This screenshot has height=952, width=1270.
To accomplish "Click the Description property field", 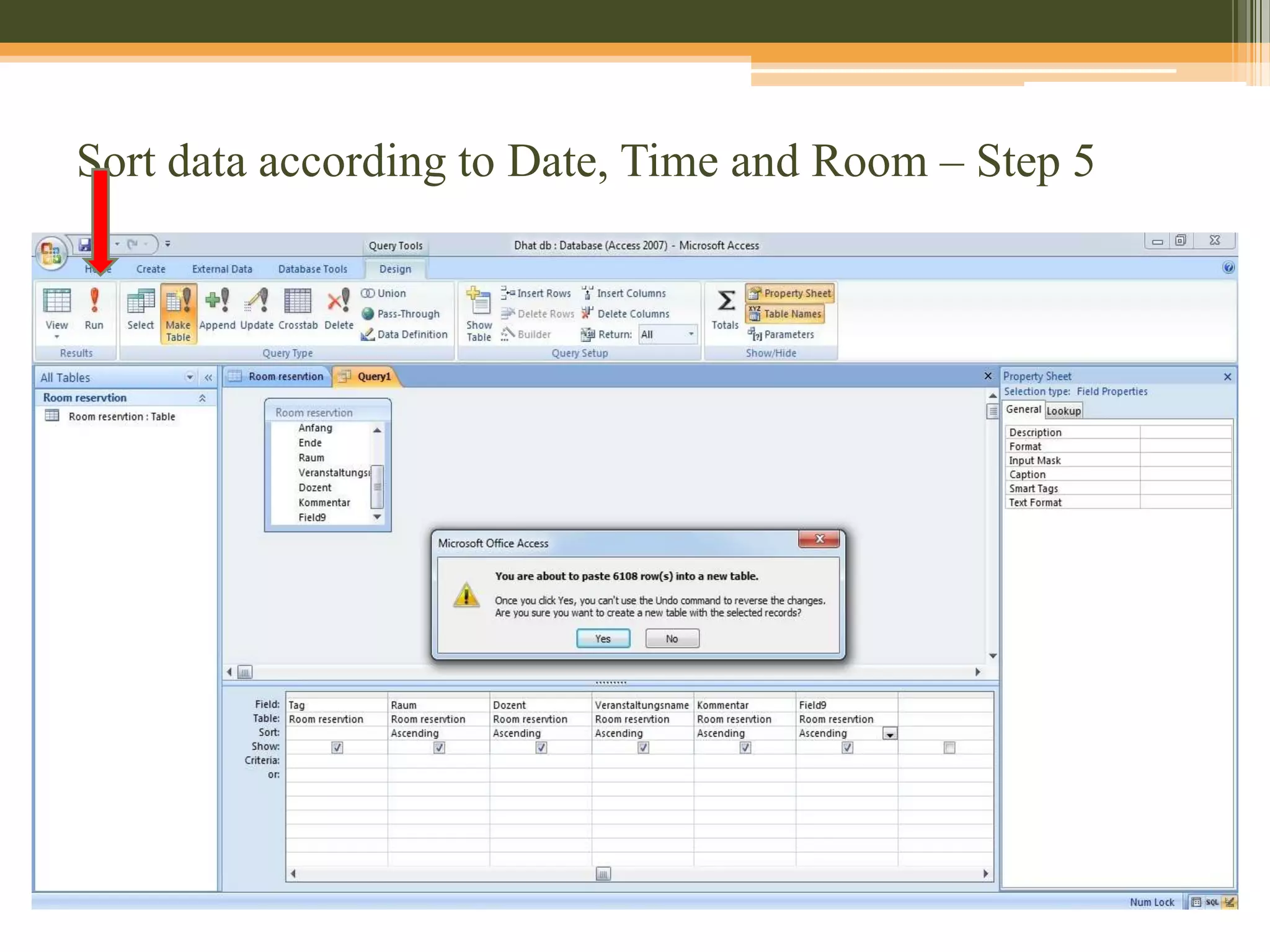I will 1186,432.
